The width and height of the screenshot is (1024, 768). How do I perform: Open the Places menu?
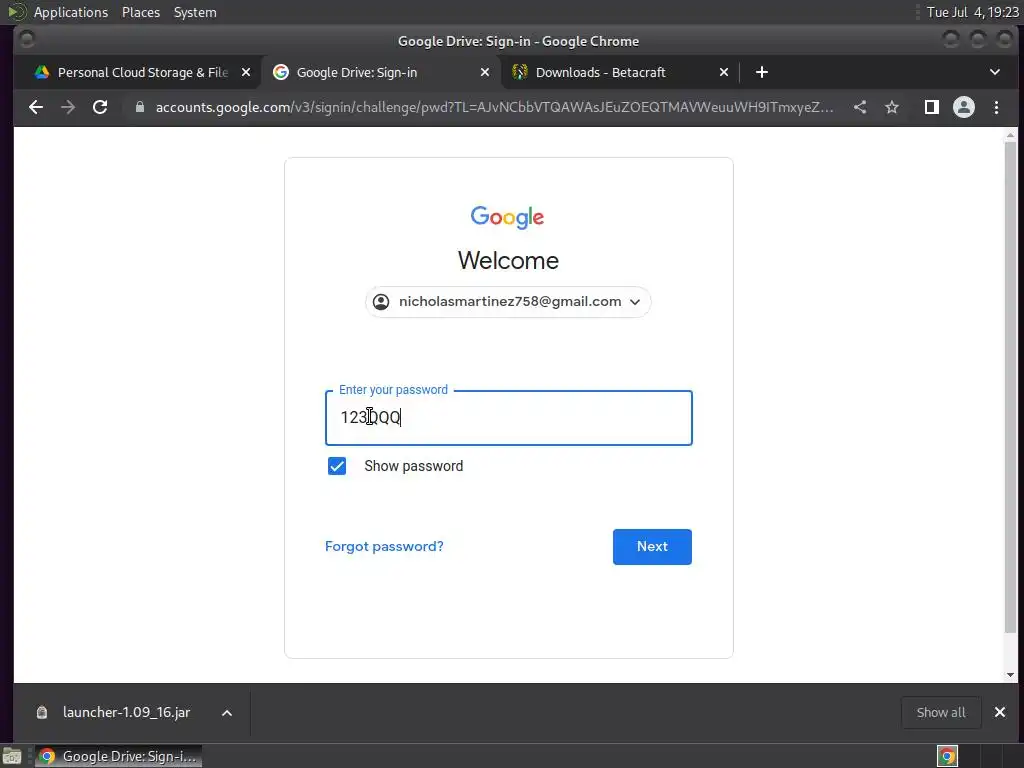(x=141, y=12)
